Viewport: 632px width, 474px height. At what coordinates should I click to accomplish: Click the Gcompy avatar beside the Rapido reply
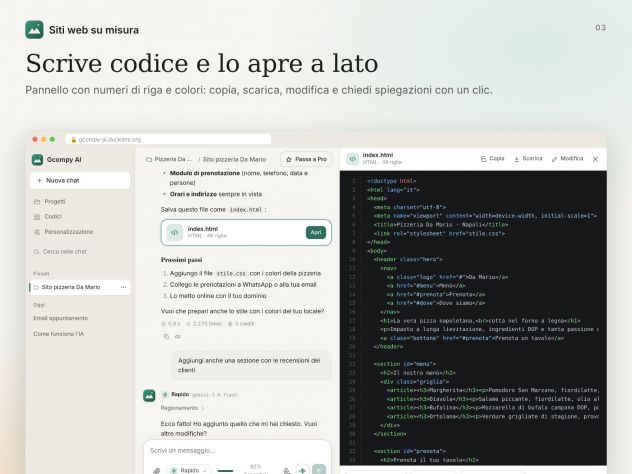149,395
